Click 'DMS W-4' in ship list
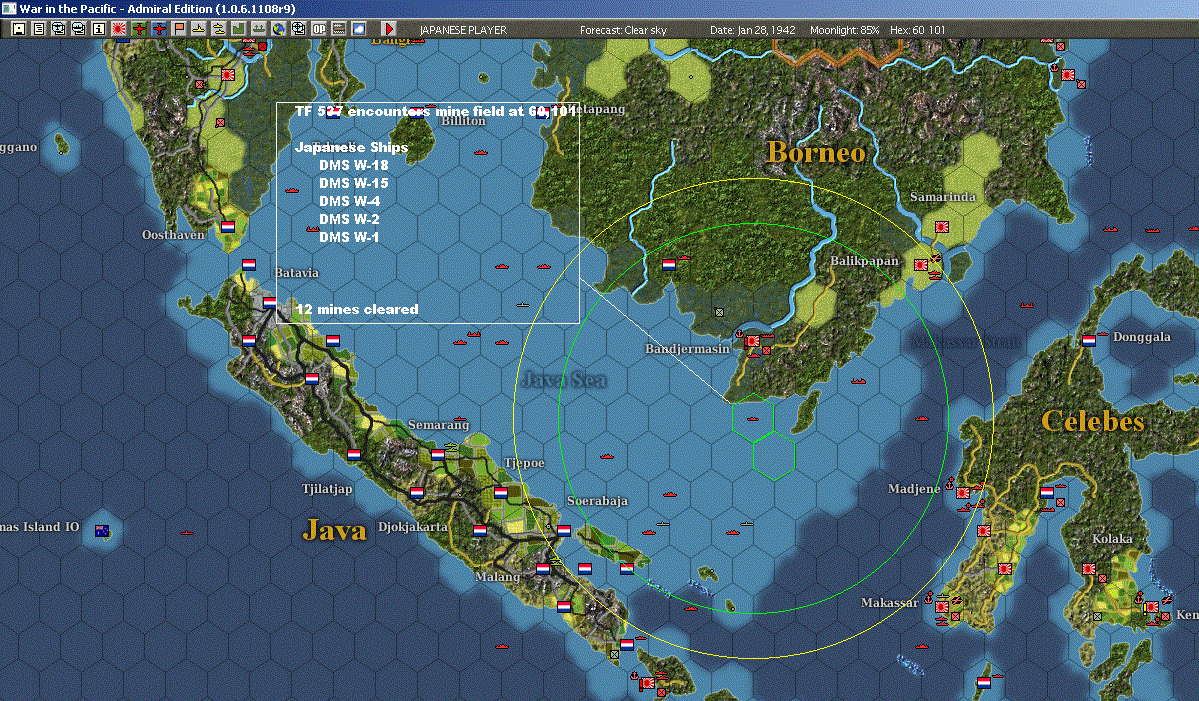The image size is (1199, 701). point(349,201)
